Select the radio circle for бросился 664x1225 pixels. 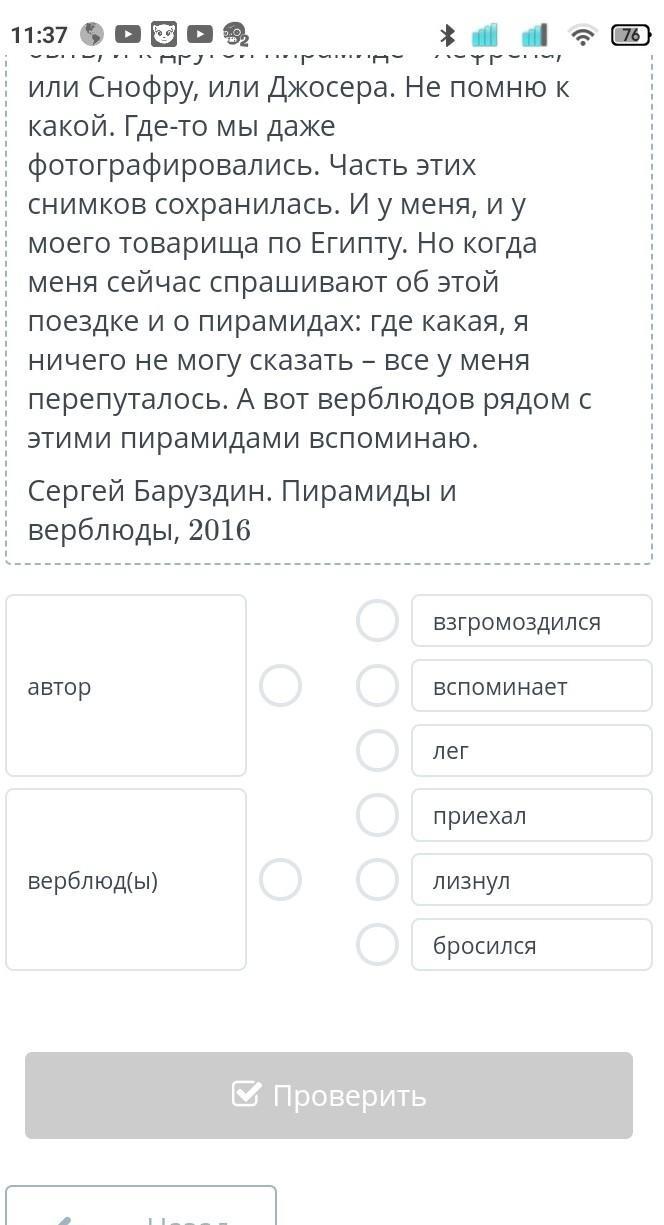378,945
